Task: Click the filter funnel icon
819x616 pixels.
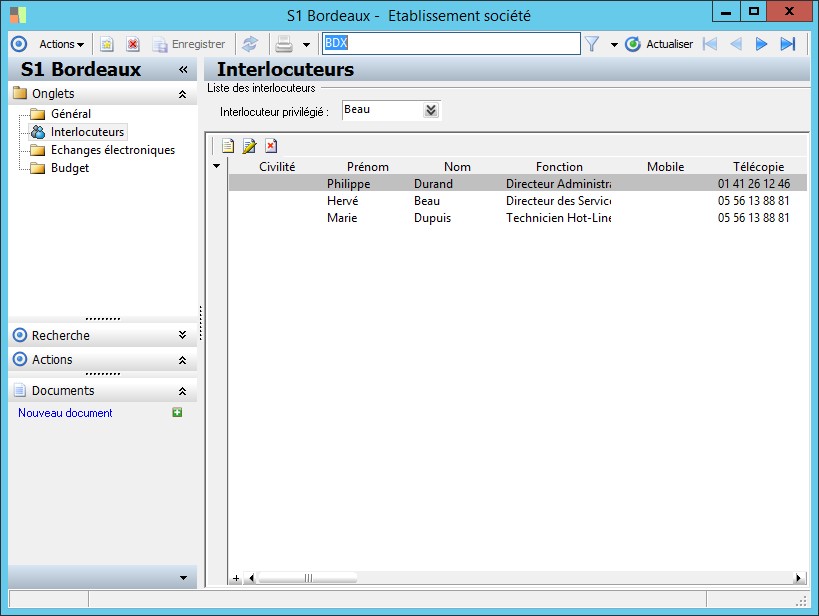Action: pos(592,44)
